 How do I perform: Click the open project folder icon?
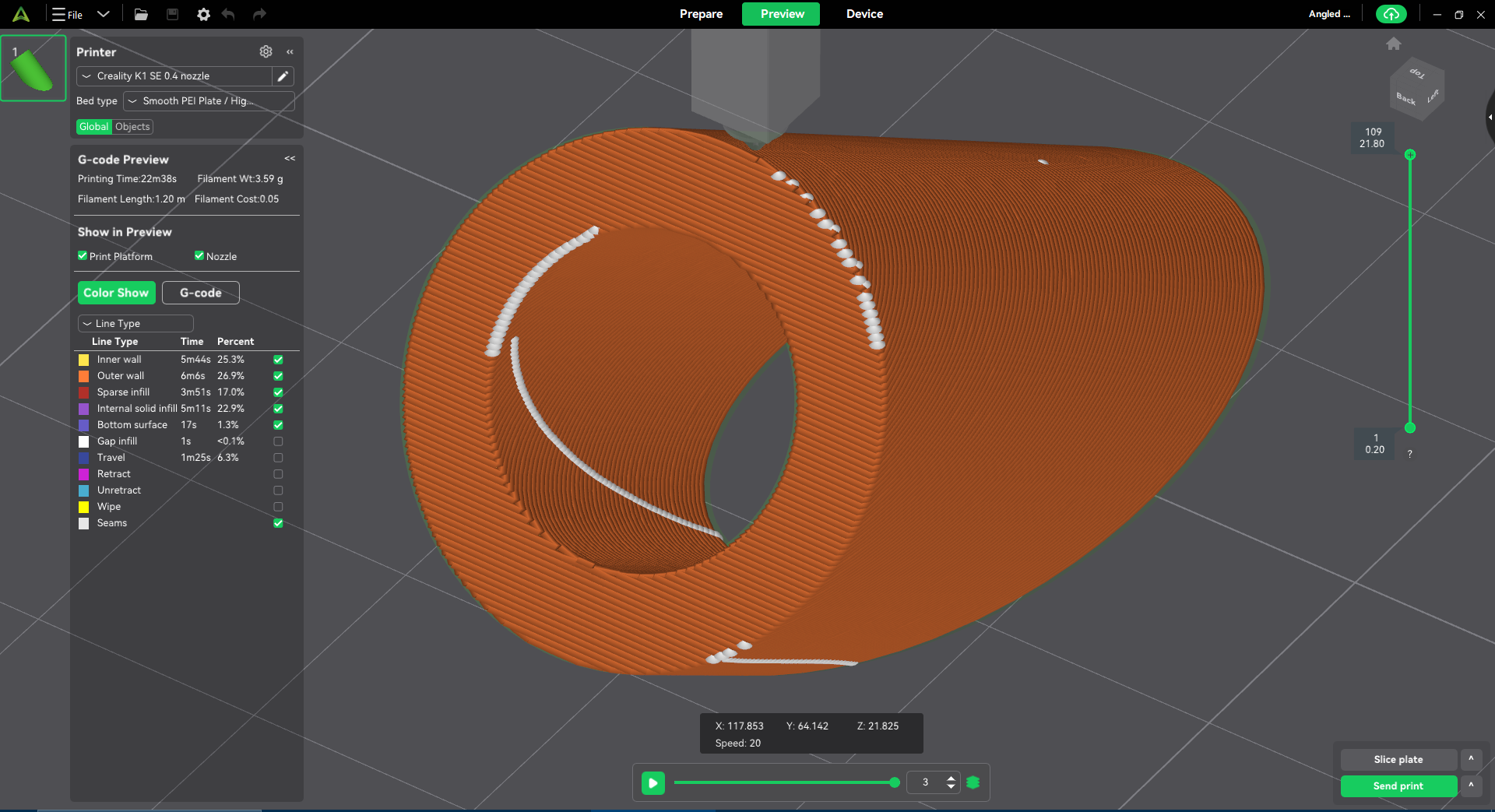click(x=141, y=14)
